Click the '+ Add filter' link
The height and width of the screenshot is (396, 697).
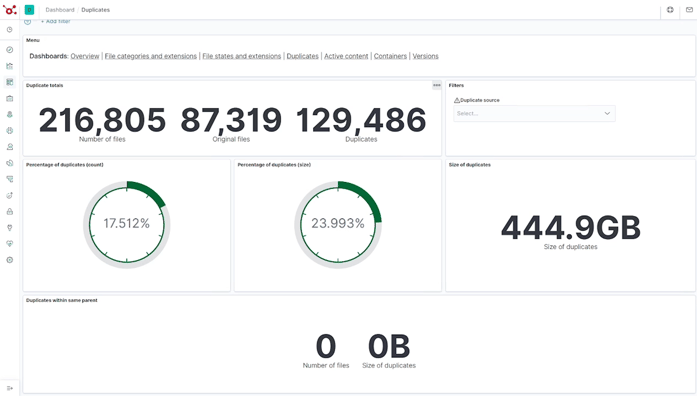[x=56, y=21]
